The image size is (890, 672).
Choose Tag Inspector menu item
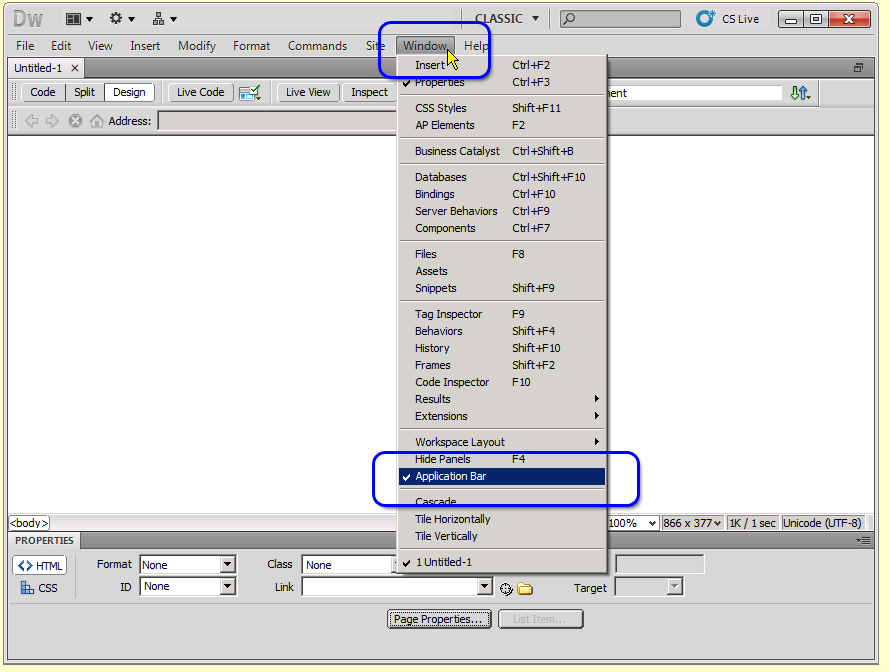point(502,314)
